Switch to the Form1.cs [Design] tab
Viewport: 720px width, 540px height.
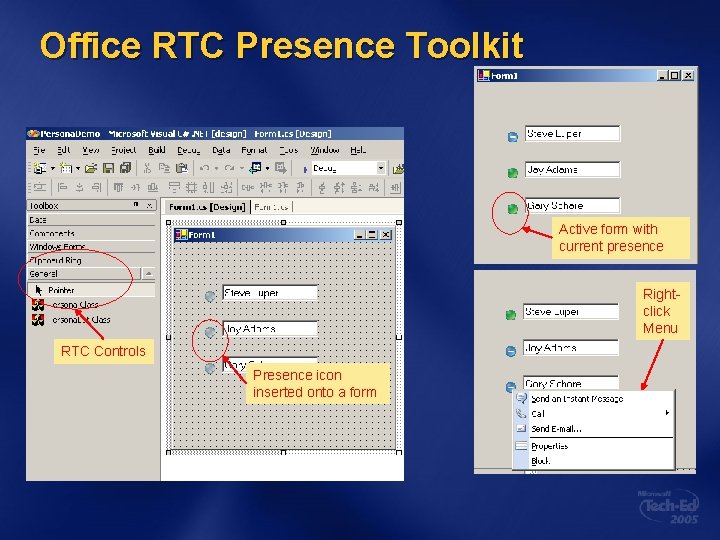tap(207, 207)
